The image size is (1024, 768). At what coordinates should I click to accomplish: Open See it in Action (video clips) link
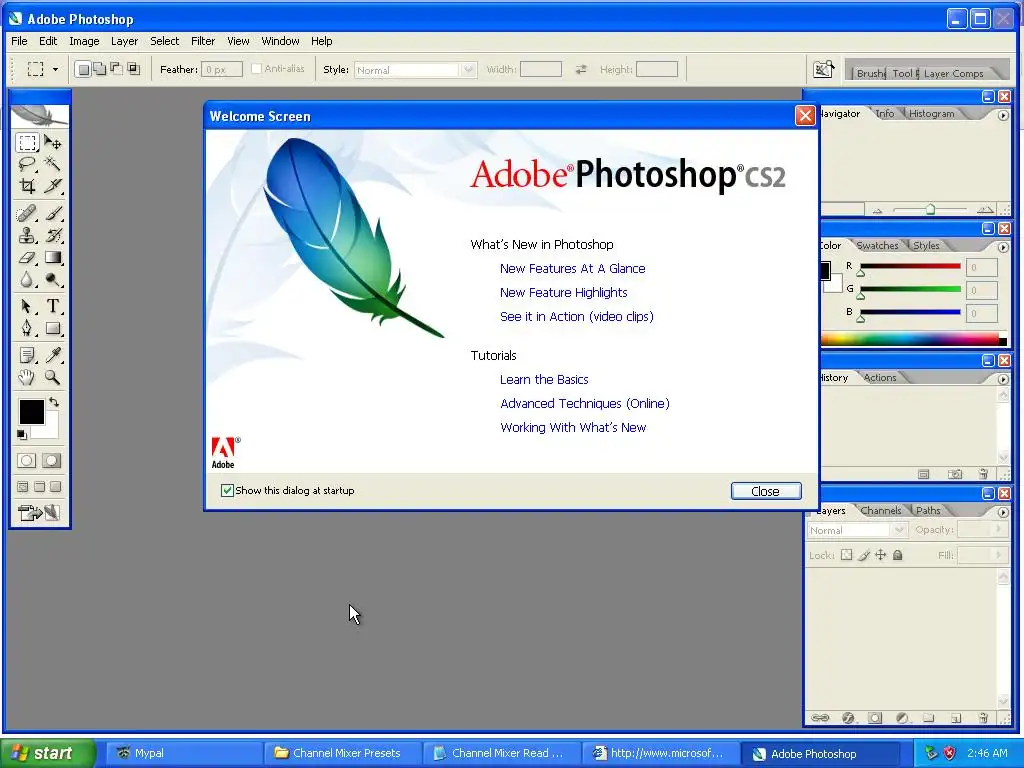(x=577, y=317)
